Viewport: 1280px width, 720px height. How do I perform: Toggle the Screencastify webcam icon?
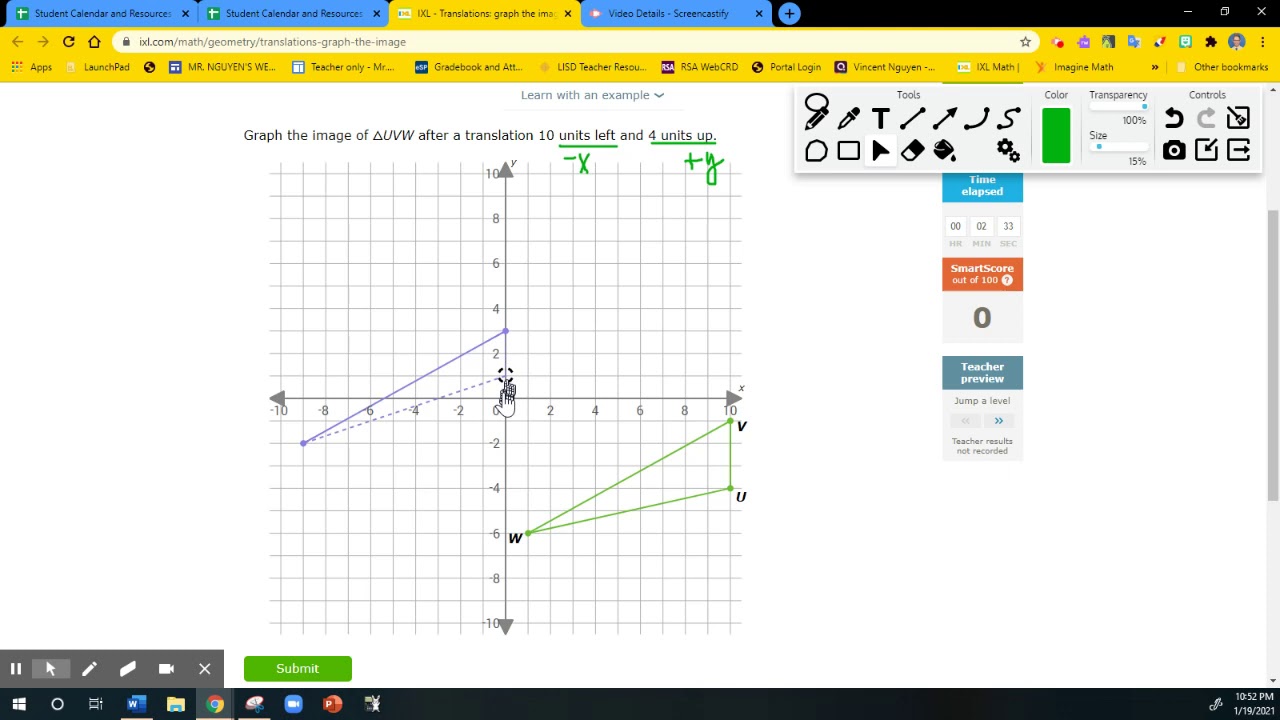(166, 669)
